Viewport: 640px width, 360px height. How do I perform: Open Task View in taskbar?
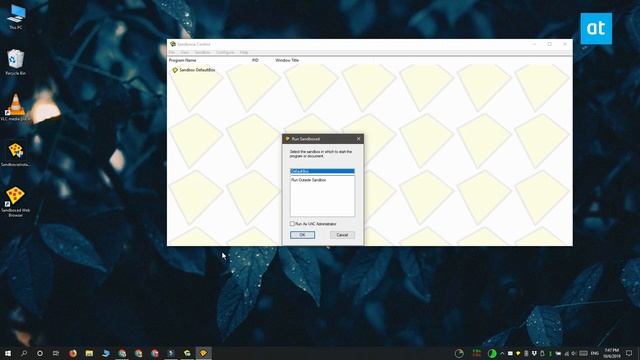[56, 353]
